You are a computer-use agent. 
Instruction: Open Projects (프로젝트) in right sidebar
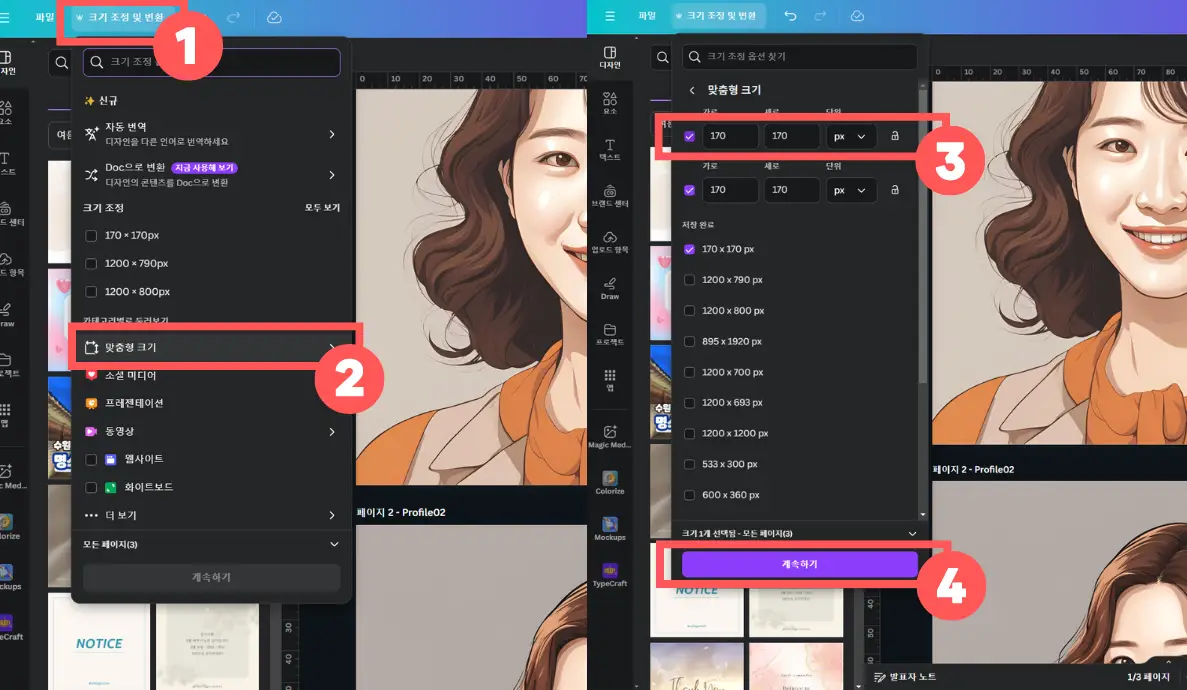[x=609, y=334]
